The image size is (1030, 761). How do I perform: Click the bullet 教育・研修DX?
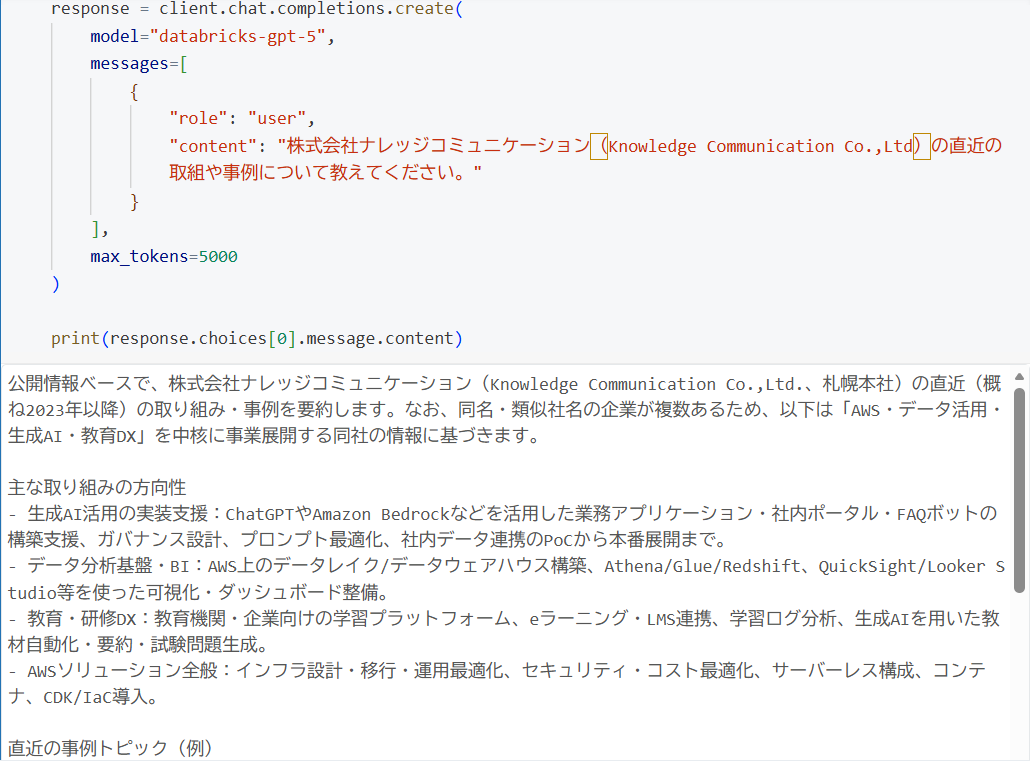pyautogui.click(x=504, y=631)
